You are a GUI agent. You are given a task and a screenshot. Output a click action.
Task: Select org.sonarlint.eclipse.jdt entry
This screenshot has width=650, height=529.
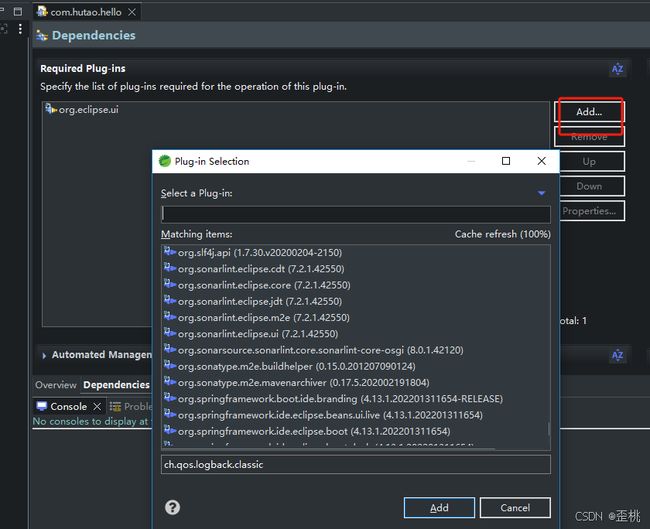click(x=356, y=301)
